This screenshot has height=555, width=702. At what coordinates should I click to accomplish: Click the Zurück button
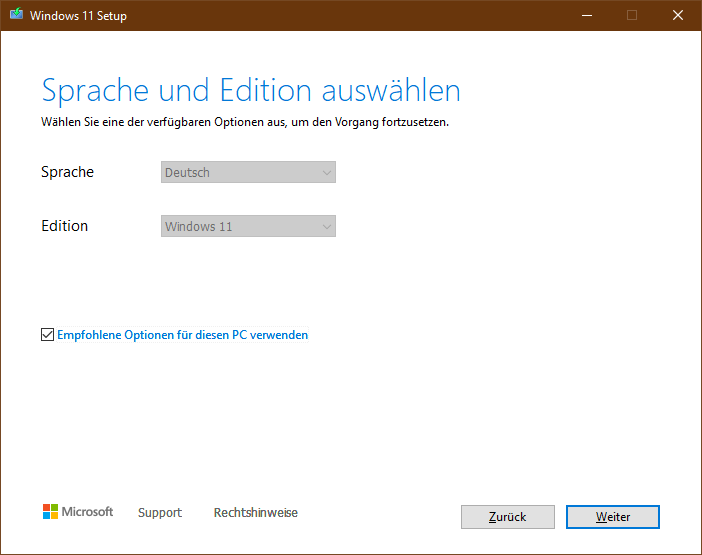point(508,517)
